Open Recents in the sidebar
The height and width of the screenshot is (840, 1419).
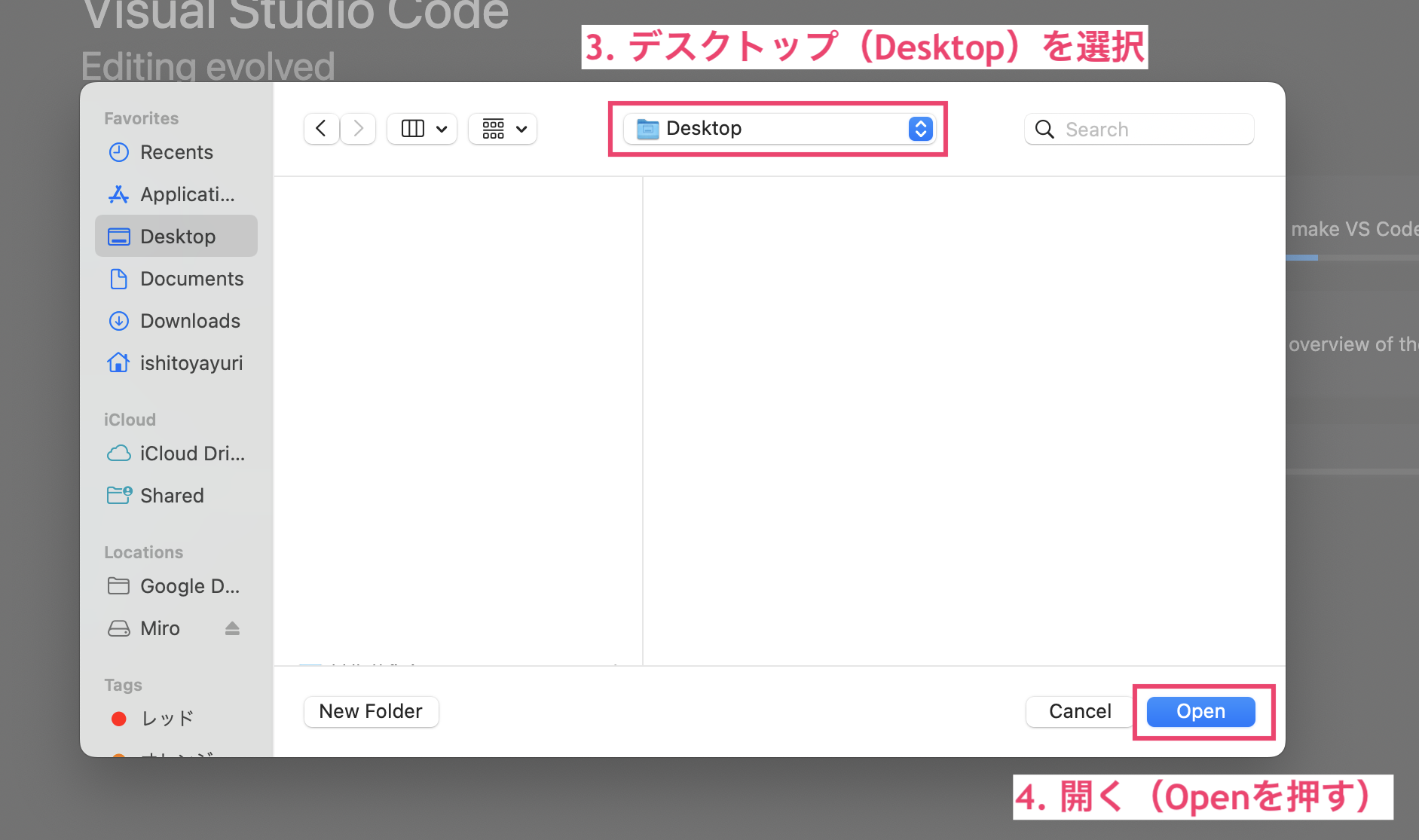[x=176, y=152]
